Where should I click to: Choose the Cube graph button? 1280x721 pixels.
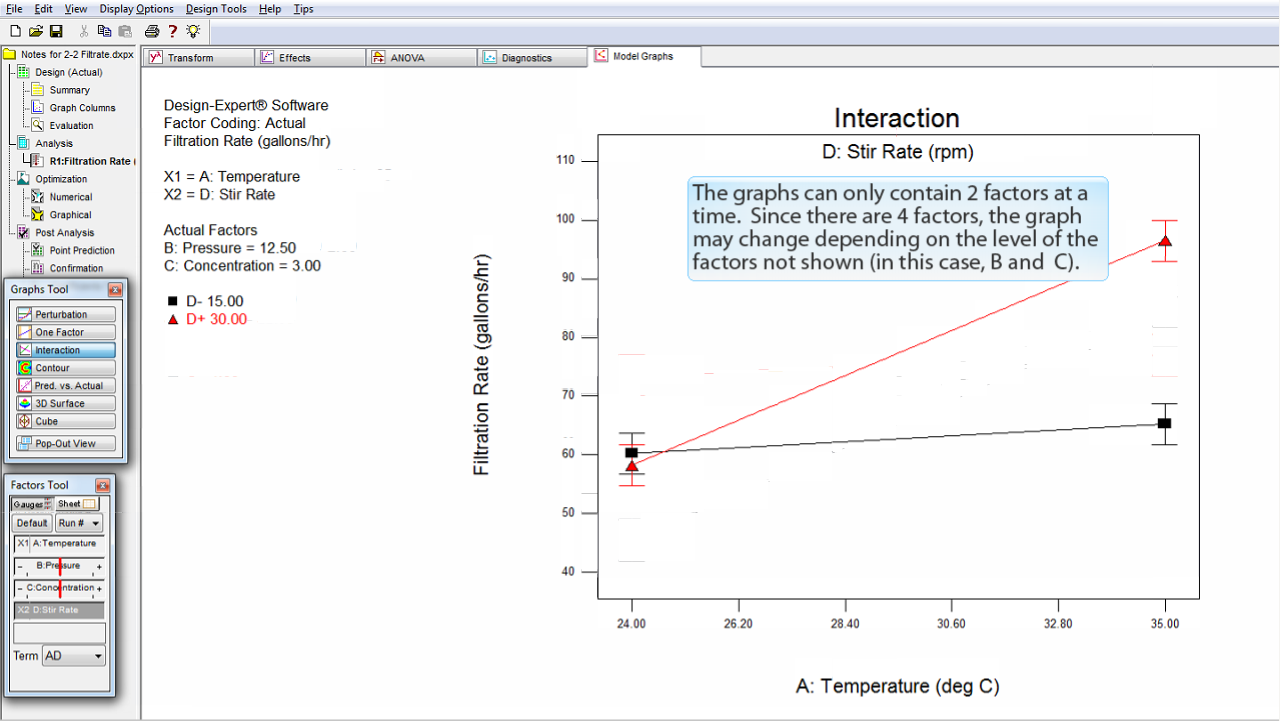pos(66,421)
